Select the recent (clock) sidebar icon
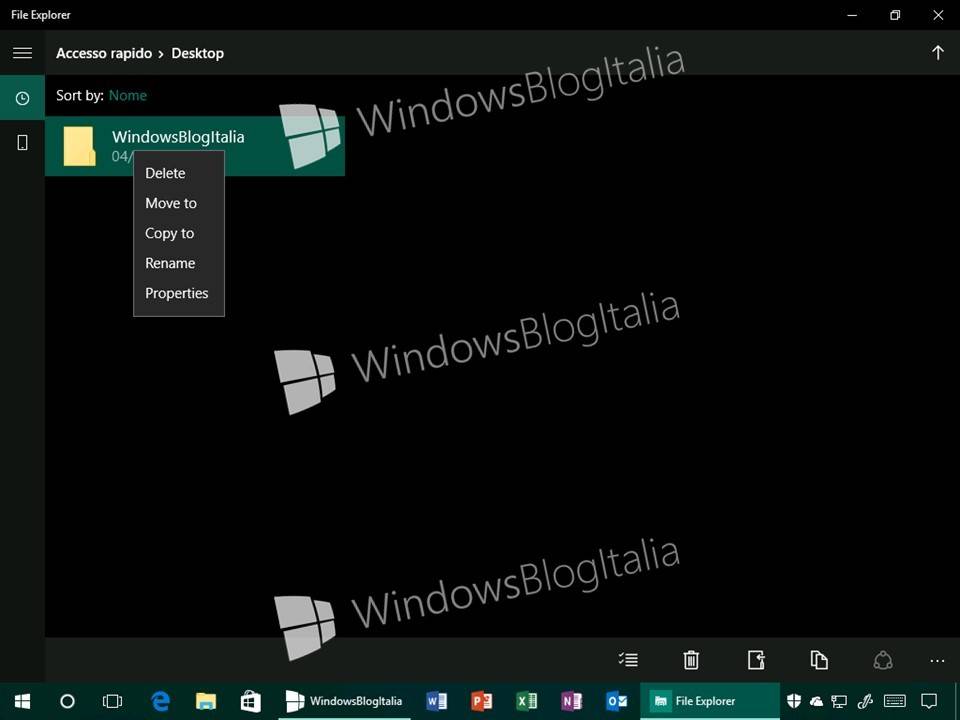Viewport: 960px width, 720px height. pos(22,98)
